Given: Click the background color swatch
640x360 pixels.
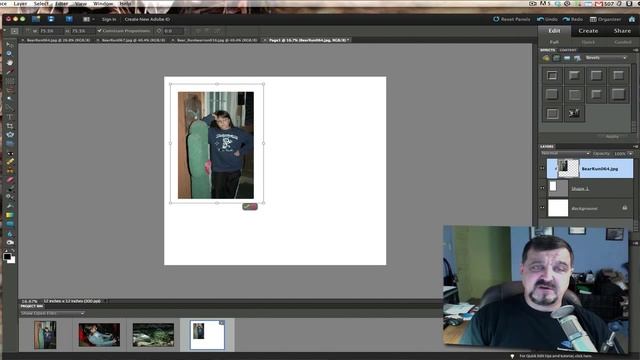Looking at the screenshot, I should pyautogui.click(x=12, y=260).
